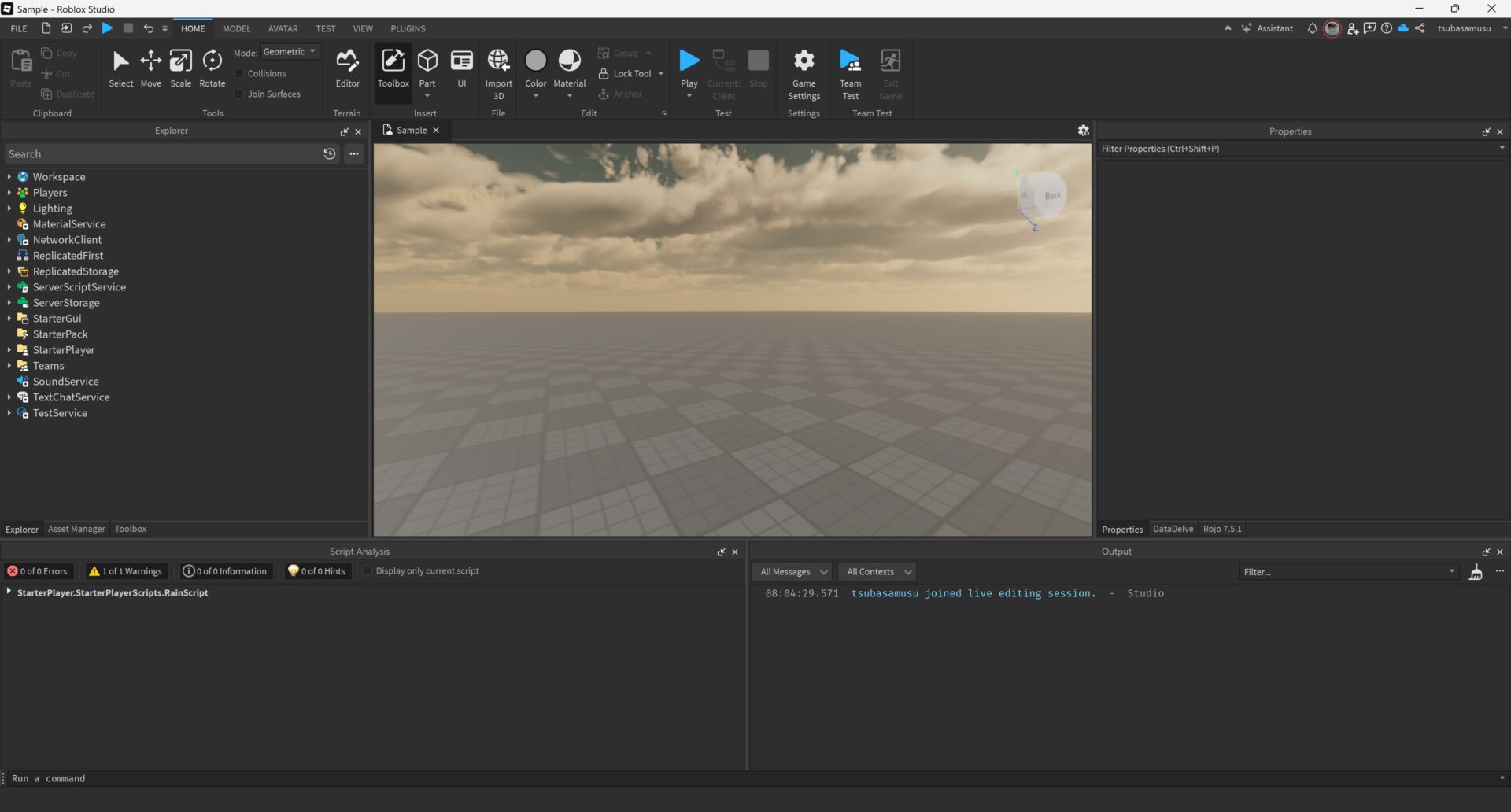Open Output panel more options
This screenshot has height=812, width=1511.
(1500, 571)
